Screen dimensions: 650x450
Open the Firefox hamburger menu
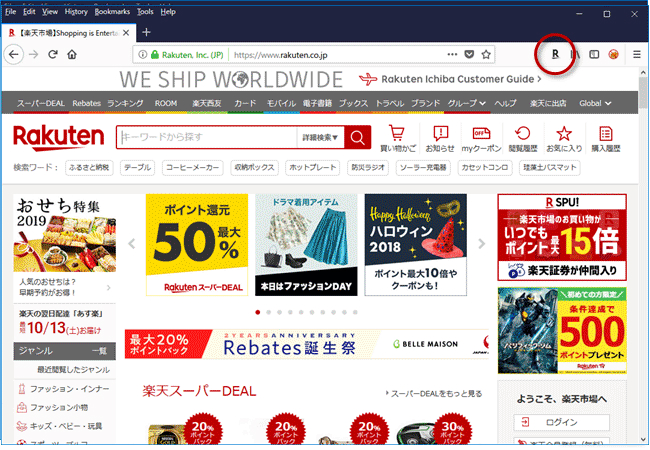coord(637,54)
